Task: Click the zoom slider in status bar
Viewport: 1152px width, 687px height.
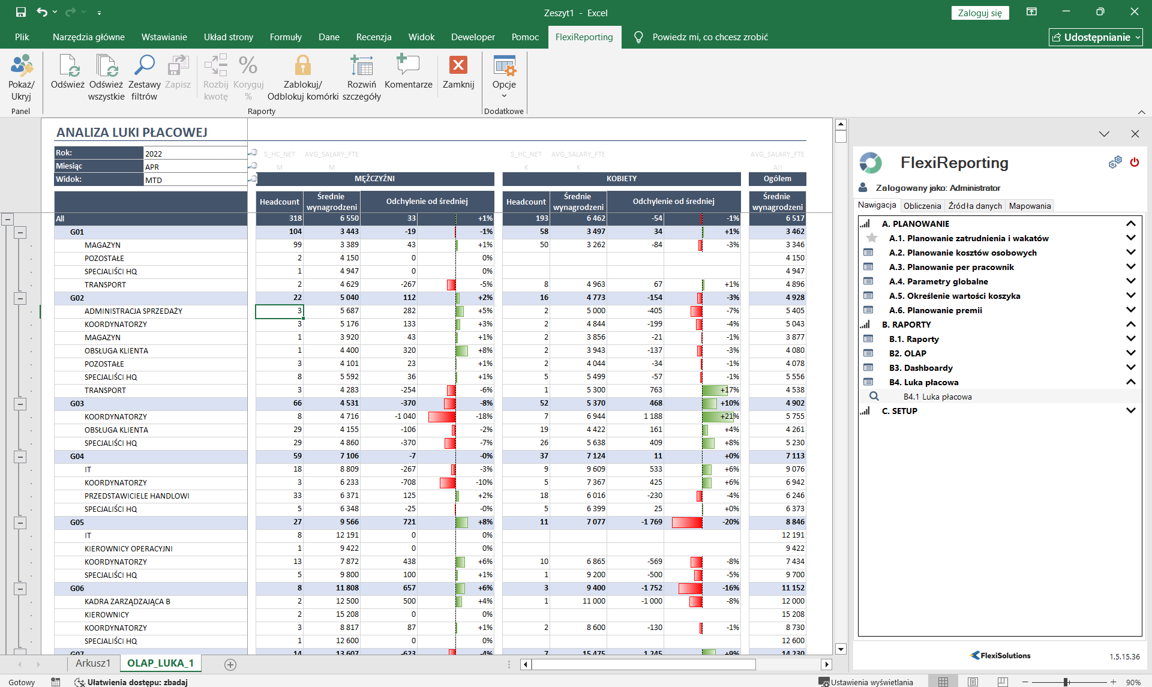Action: click(1067, 682)
